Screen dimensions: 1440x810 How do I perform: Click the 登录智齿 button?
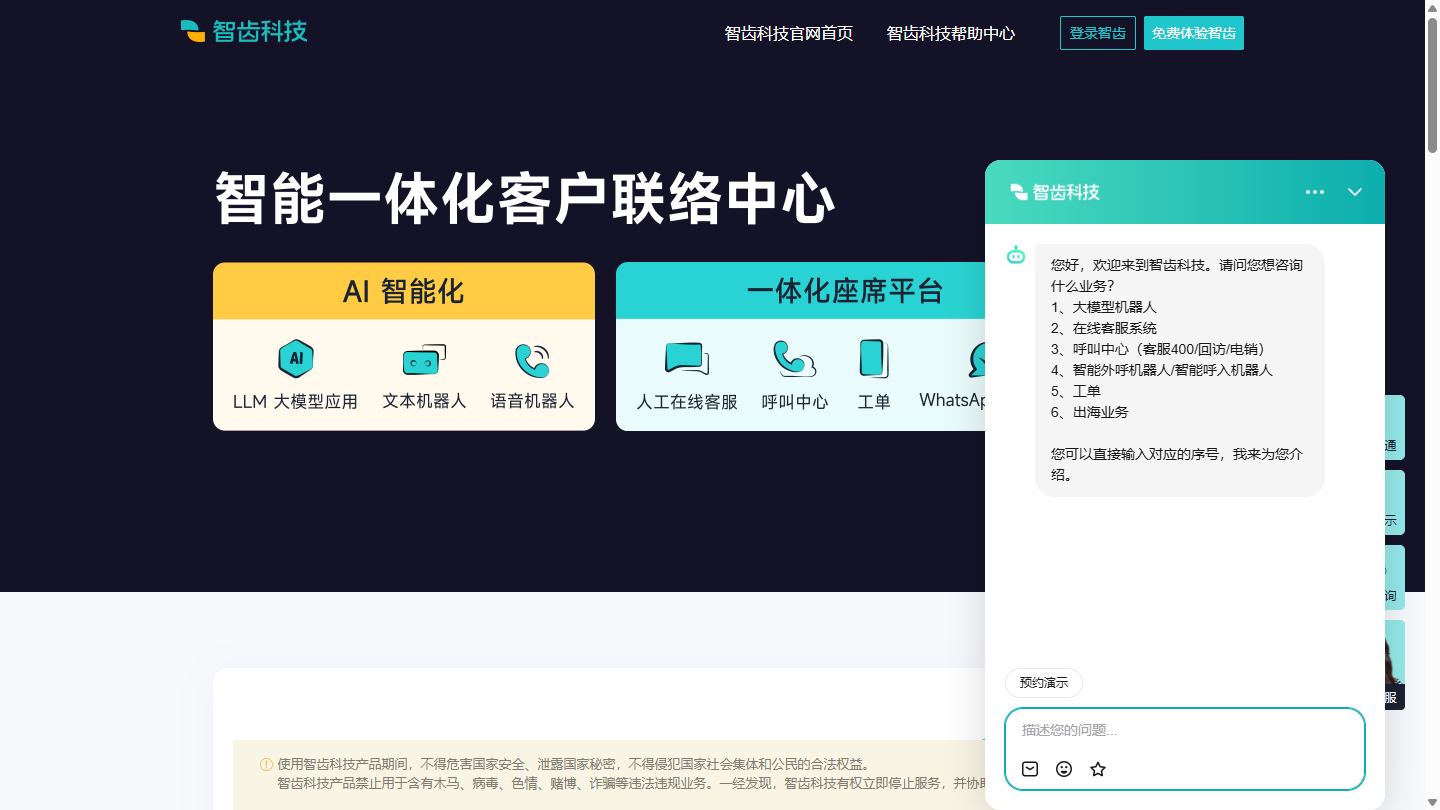pos(1098,33)
